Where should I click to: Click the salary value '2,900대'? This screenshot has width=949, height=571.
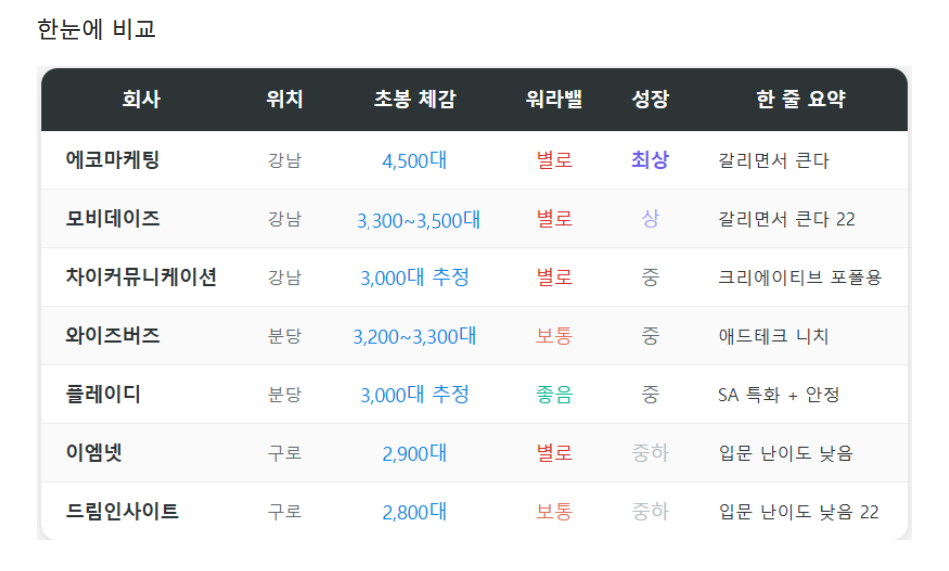pos(415,453)
